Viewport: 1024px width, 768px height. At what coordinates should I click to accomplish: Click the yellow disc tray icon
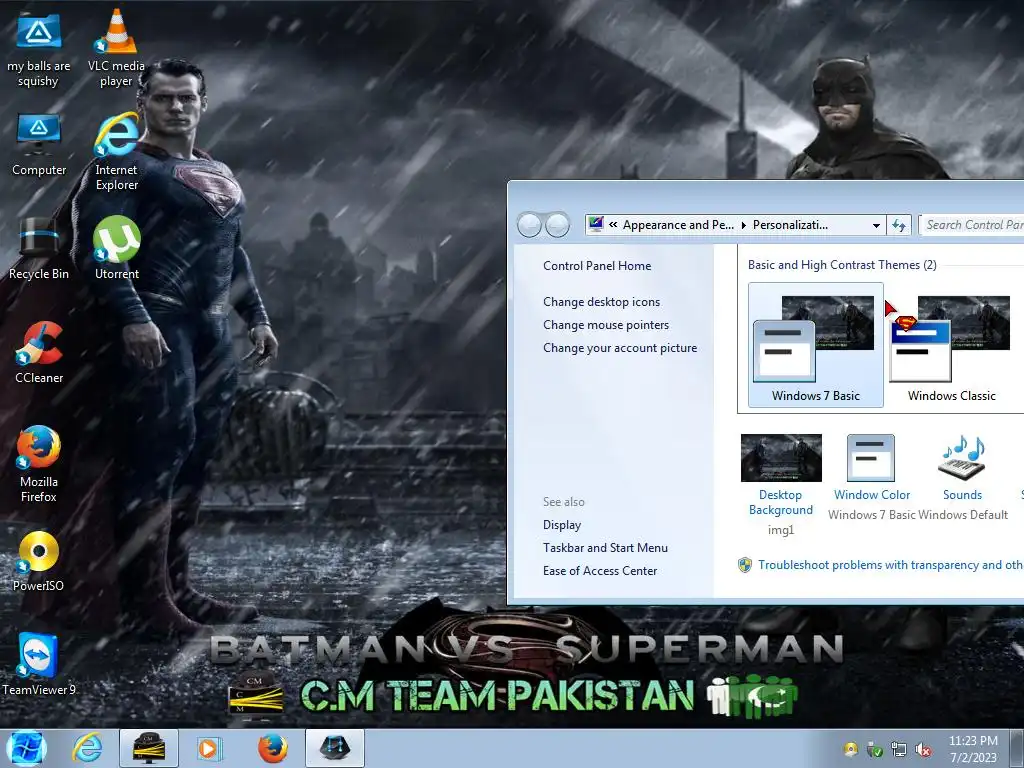[x=850, y=749]
